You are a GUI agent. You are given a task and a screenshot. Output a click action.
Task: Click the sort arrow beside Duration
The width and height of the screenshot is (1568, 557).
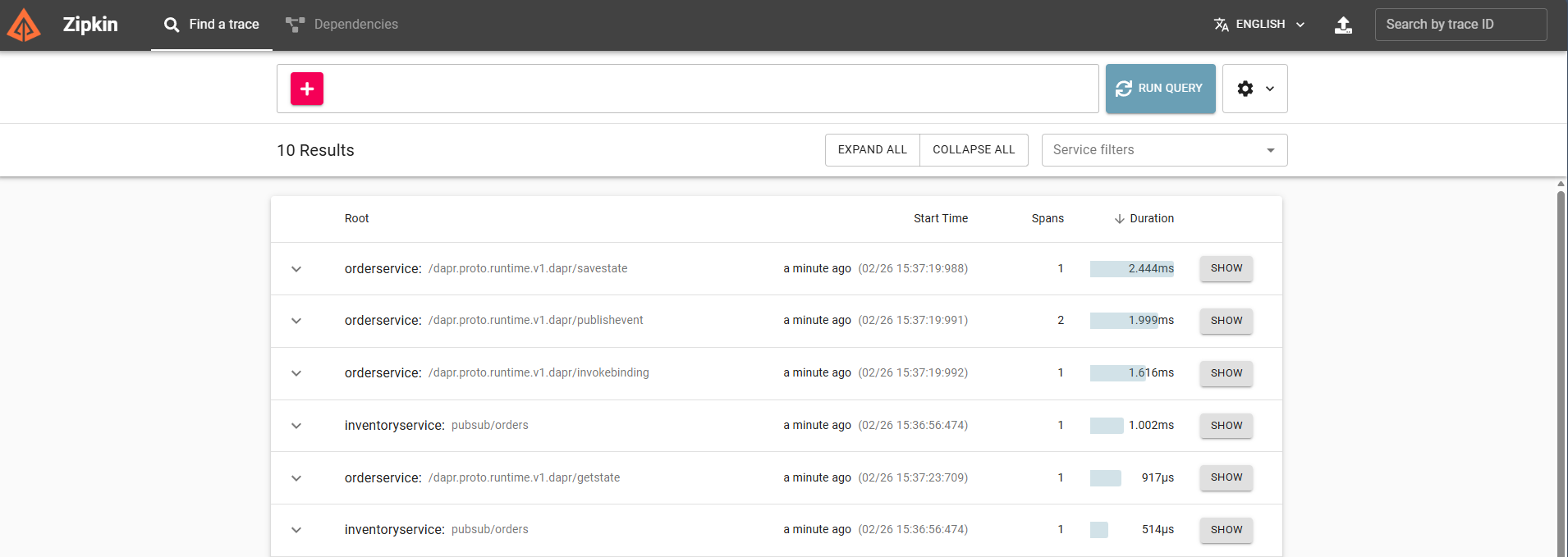point(1119,219)
